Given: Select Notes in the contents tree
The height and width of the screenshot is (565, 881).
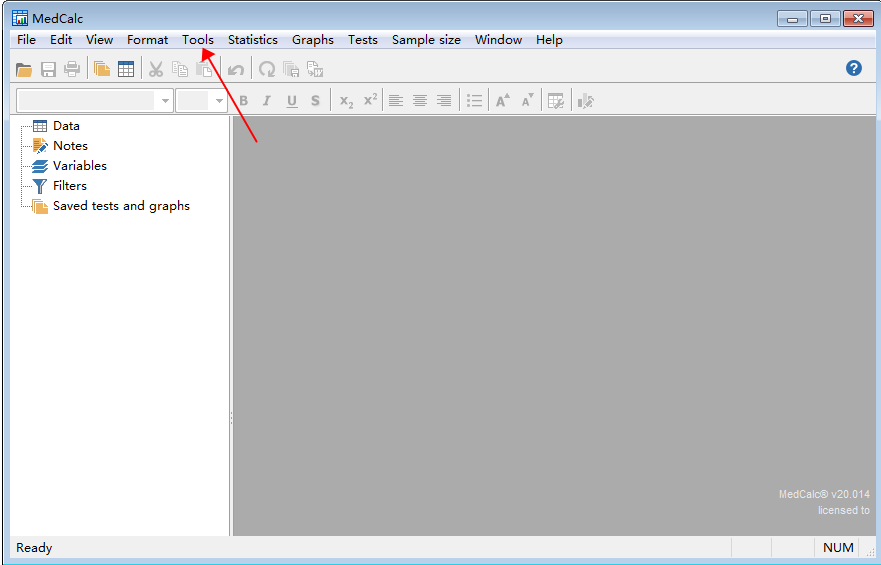Looking at the screenshot, I should 70,146.
